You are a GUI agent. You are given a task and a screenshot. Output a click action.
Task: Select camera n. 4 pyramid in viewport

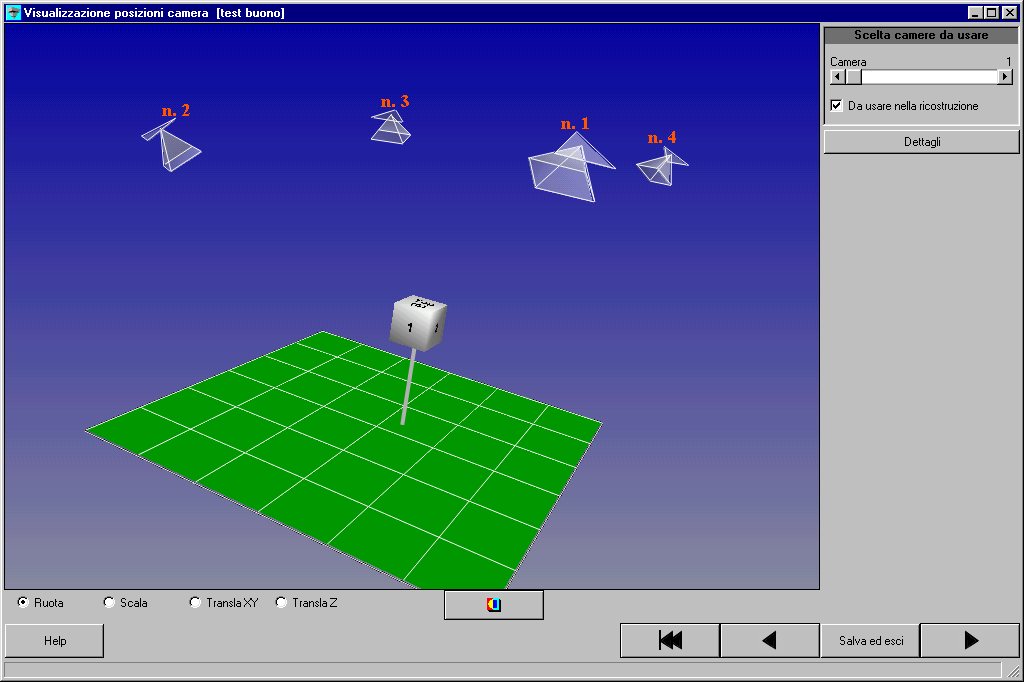(x=660, y=167)
